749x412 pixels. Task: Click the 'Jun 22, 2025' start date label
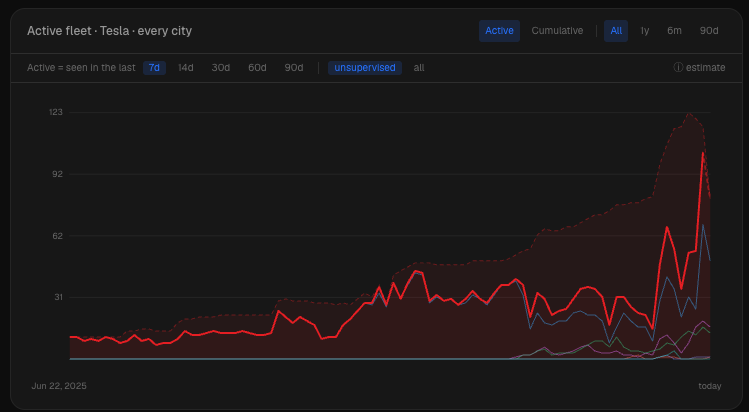(x=59, y=386)
